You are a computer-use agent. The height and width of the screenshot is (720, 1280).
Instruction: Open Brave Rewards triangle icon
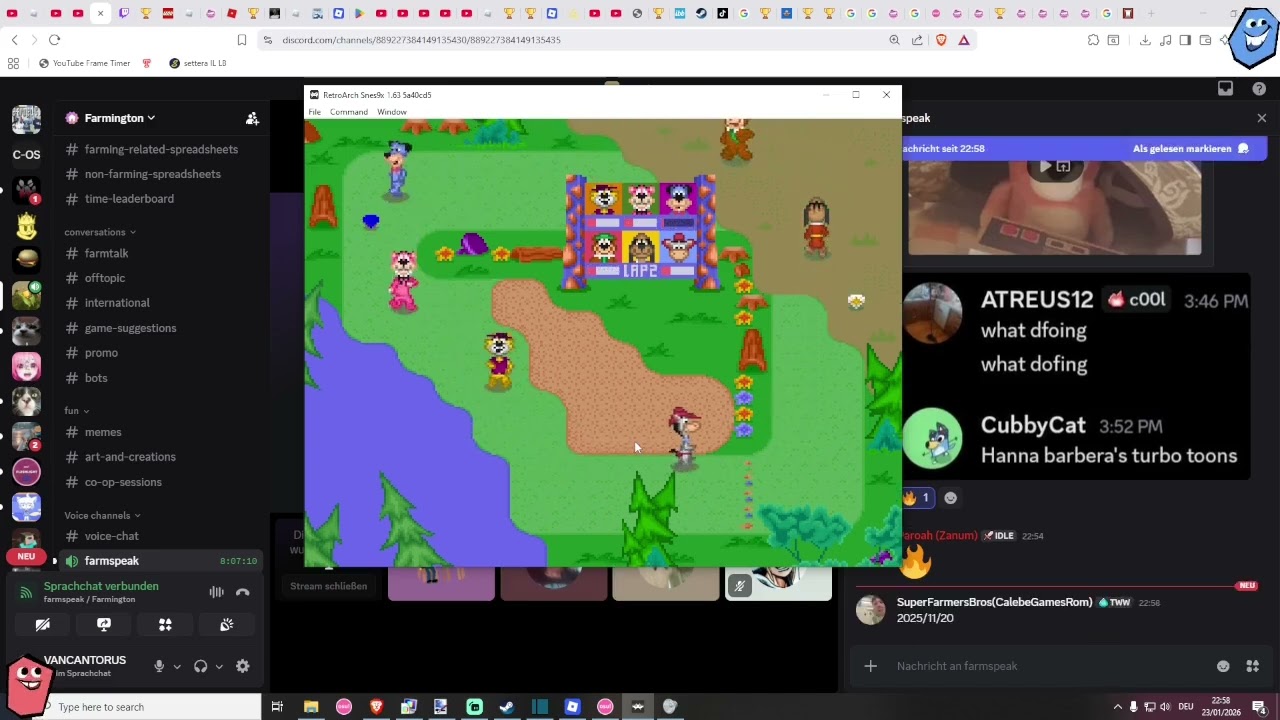point(964,40)
